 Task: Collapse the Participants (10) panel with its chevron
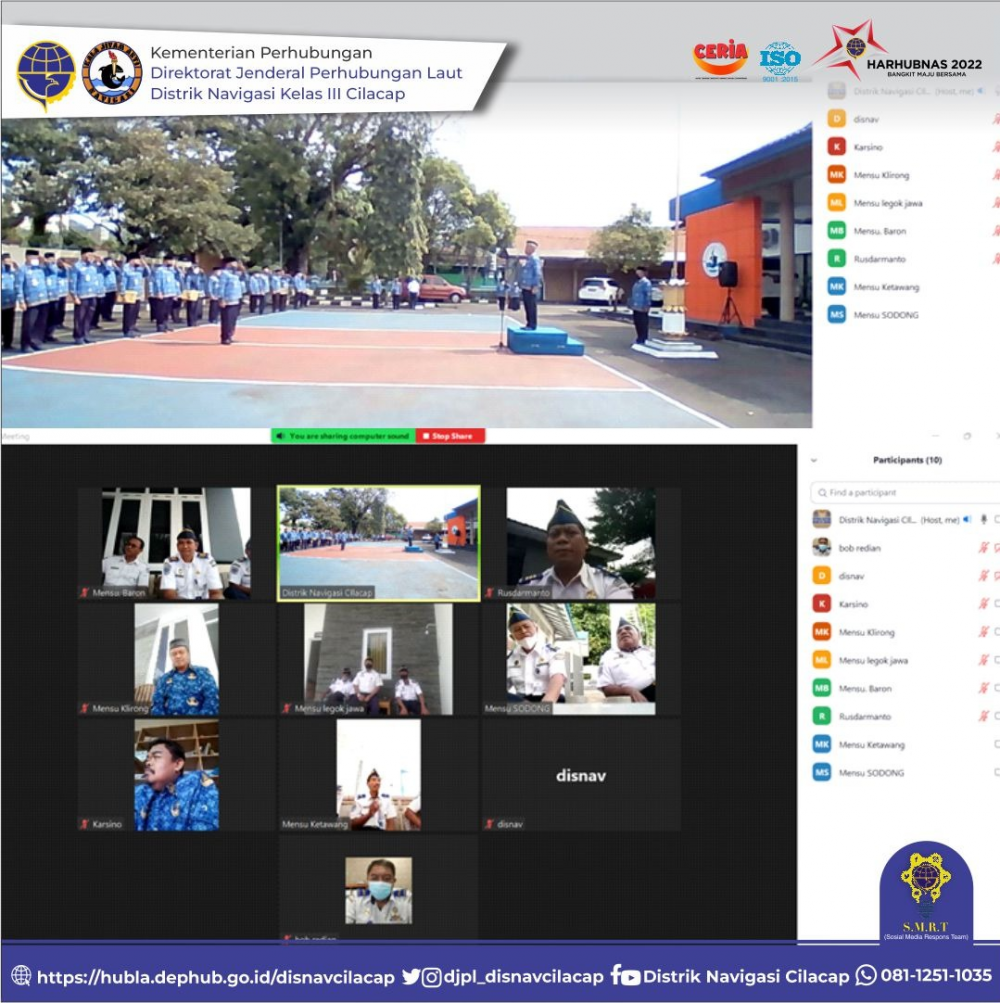pyautogui.click(x=814, y=460)
